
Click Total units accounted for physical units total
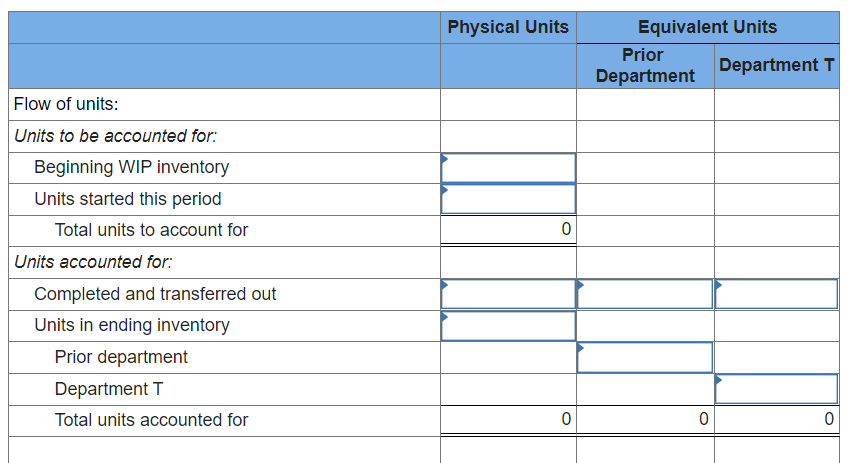(x=566, y=419)
